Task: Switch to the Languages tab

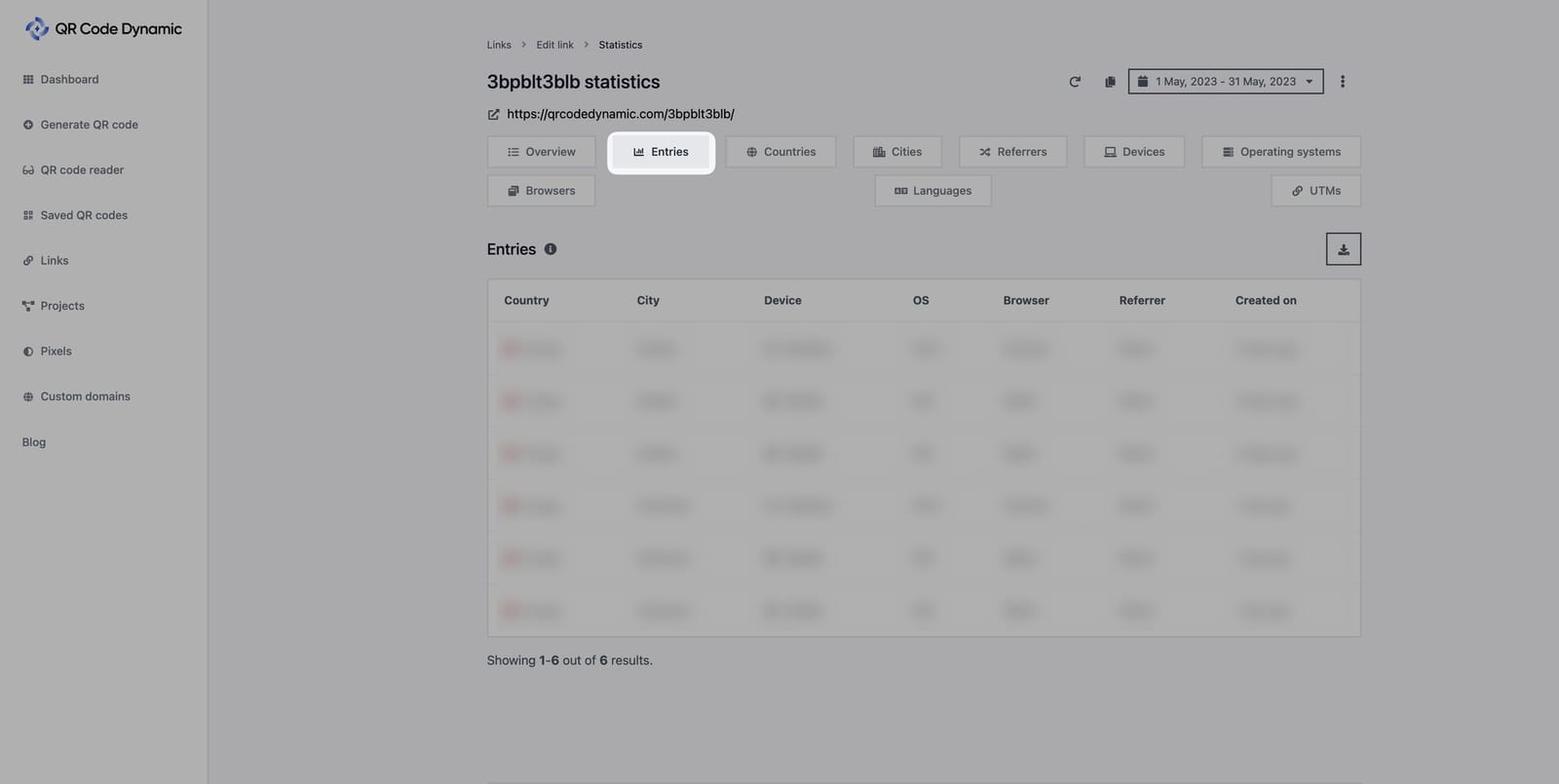Action: [933, 191]
